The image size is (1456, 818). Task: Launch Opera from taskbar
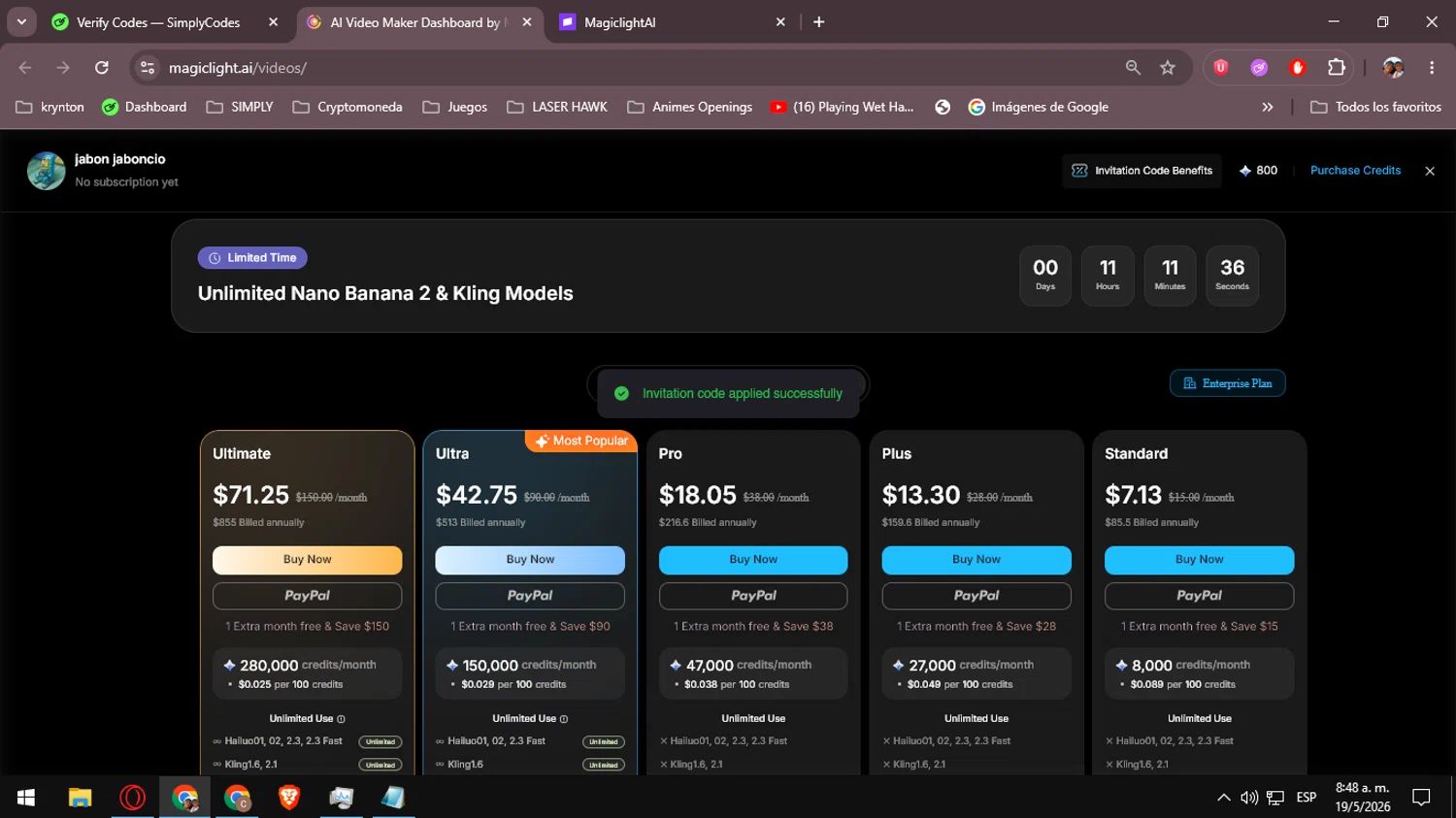coord(132,798)
